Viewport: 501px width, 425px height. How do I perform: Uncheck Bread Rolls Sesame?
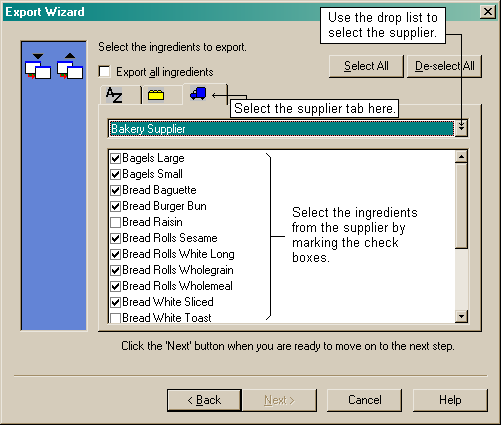[x=115, y=238]
